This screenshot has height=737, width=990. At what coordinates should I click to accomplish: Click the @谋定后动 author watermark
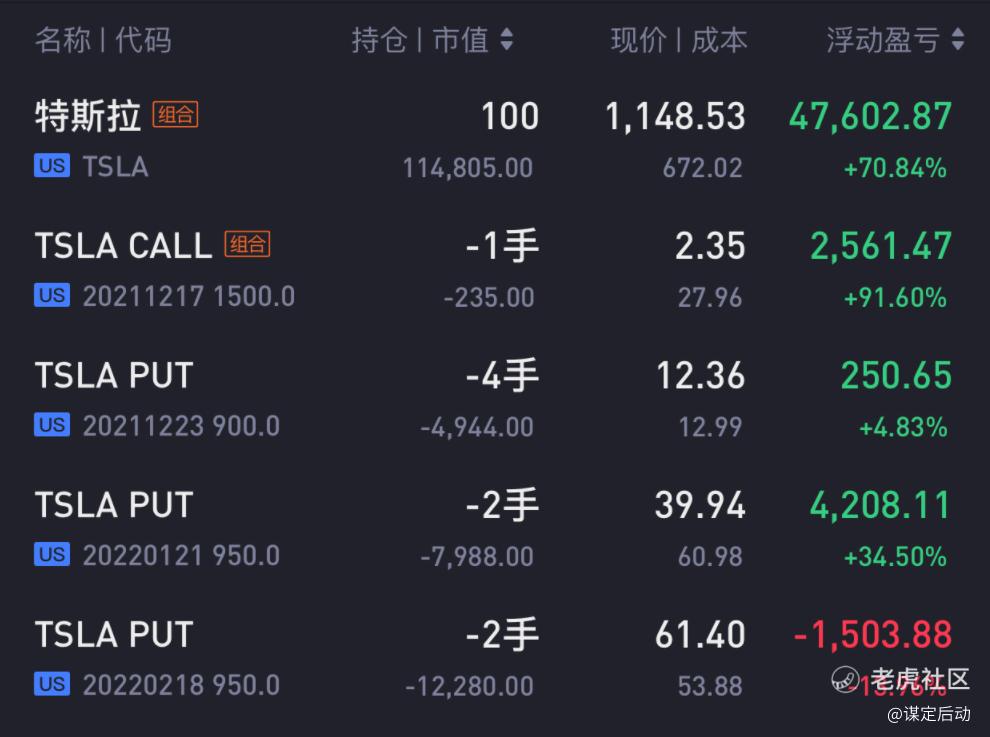pos(929,714)
